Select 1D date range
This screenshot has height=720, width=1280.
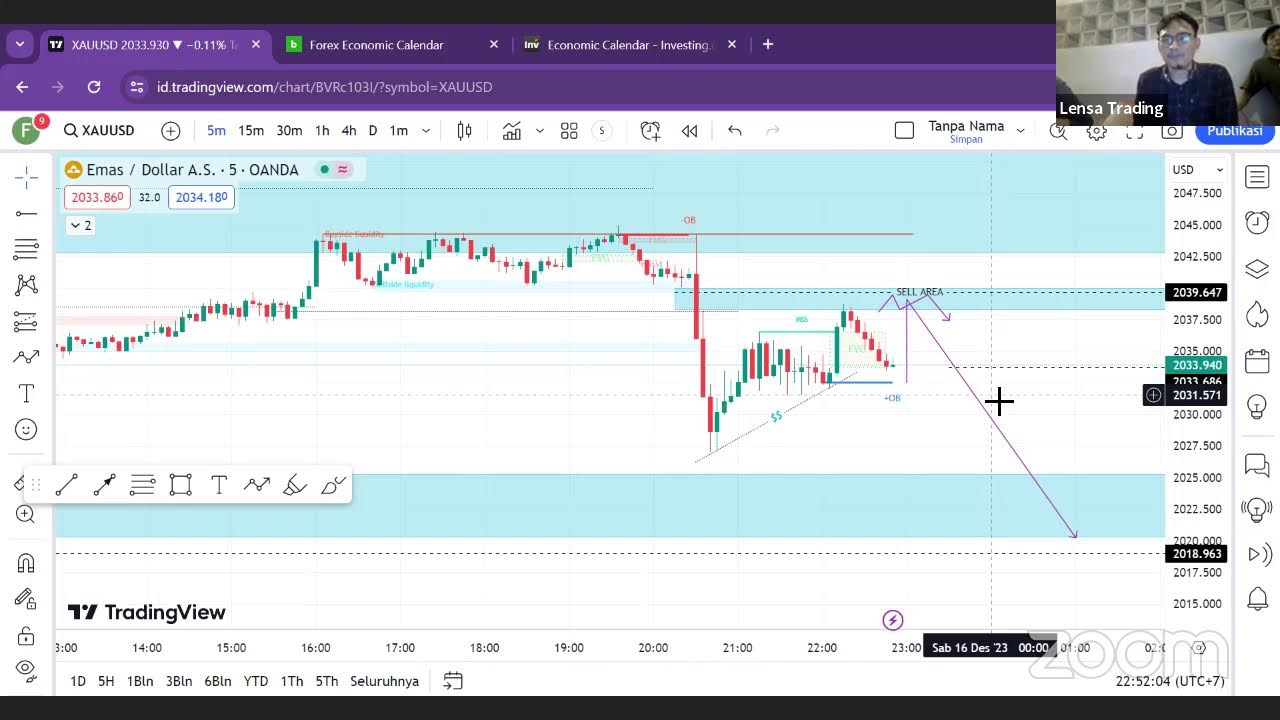point(78,681)
